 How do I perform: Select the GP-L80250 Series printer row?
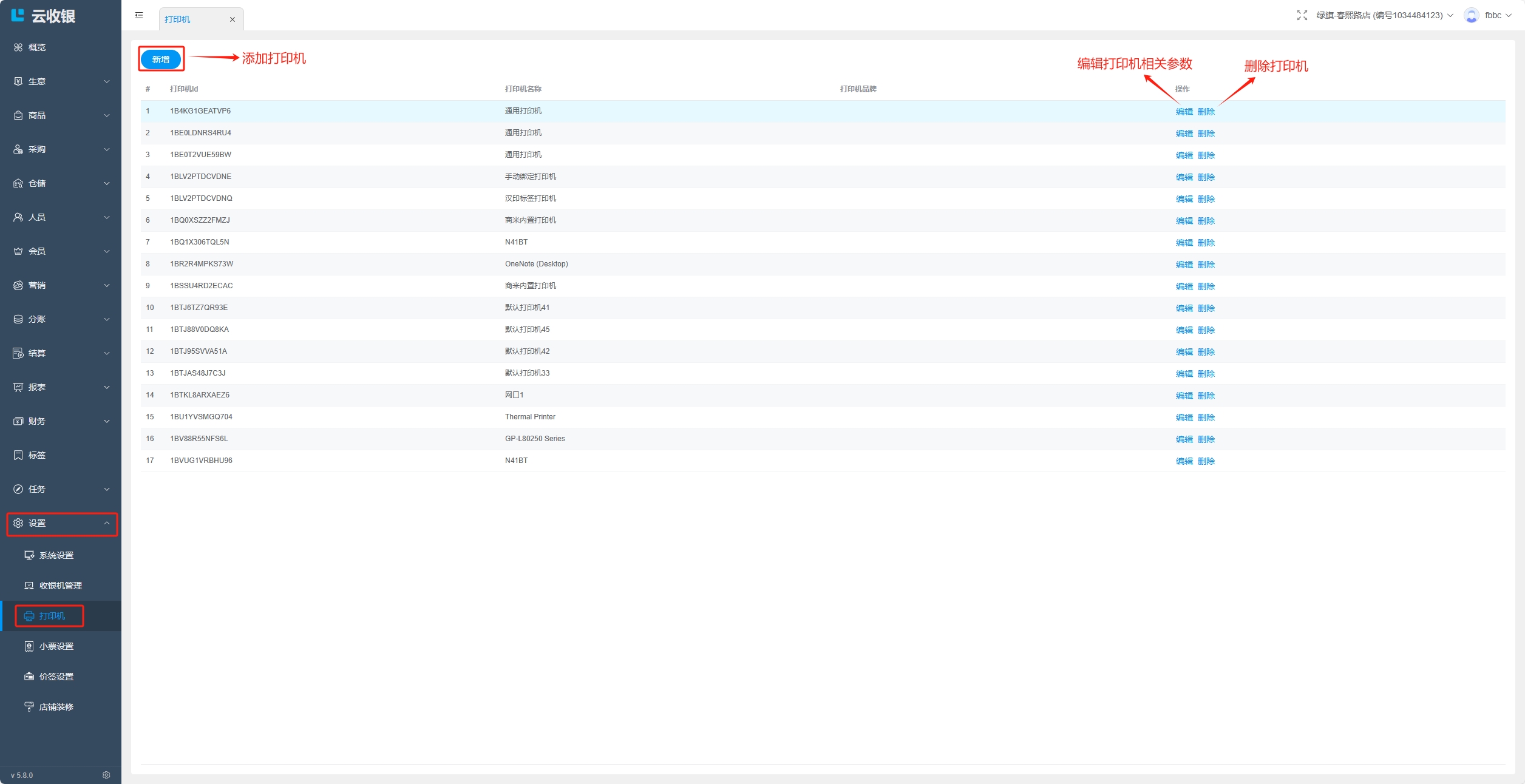(535, 439)
